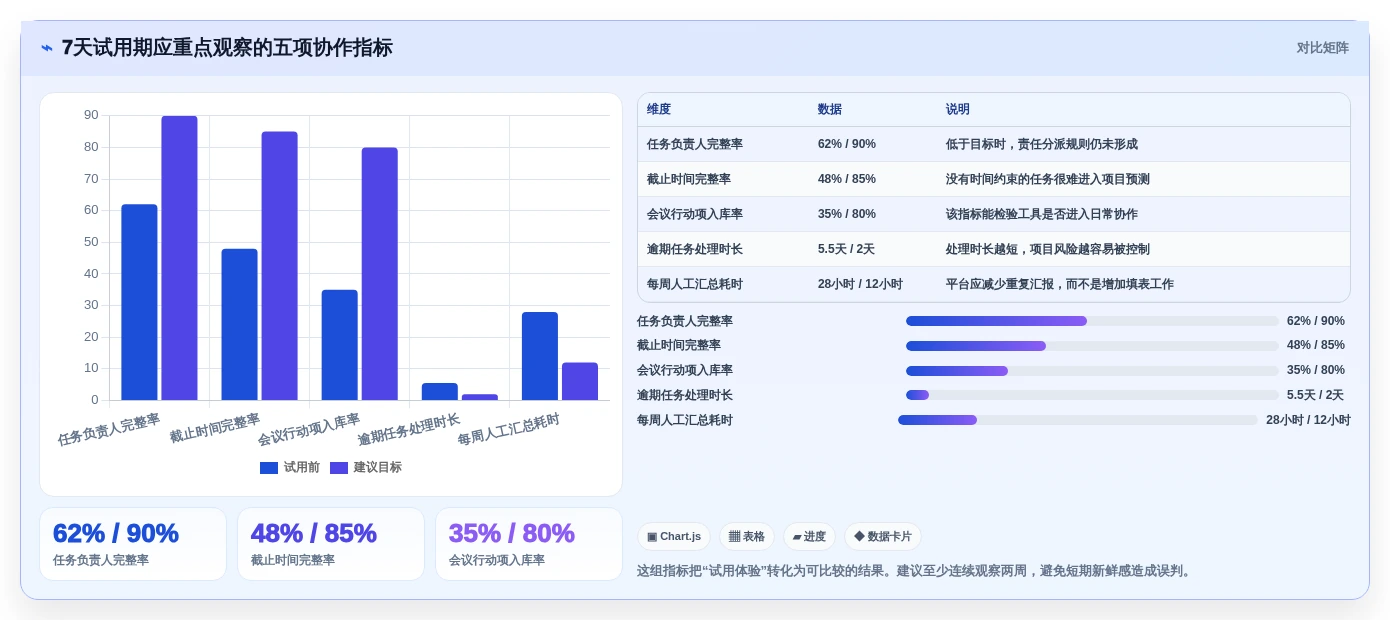Toggle the 试用前 legend swatch
1390x620 pixels.
click(269, 468)
